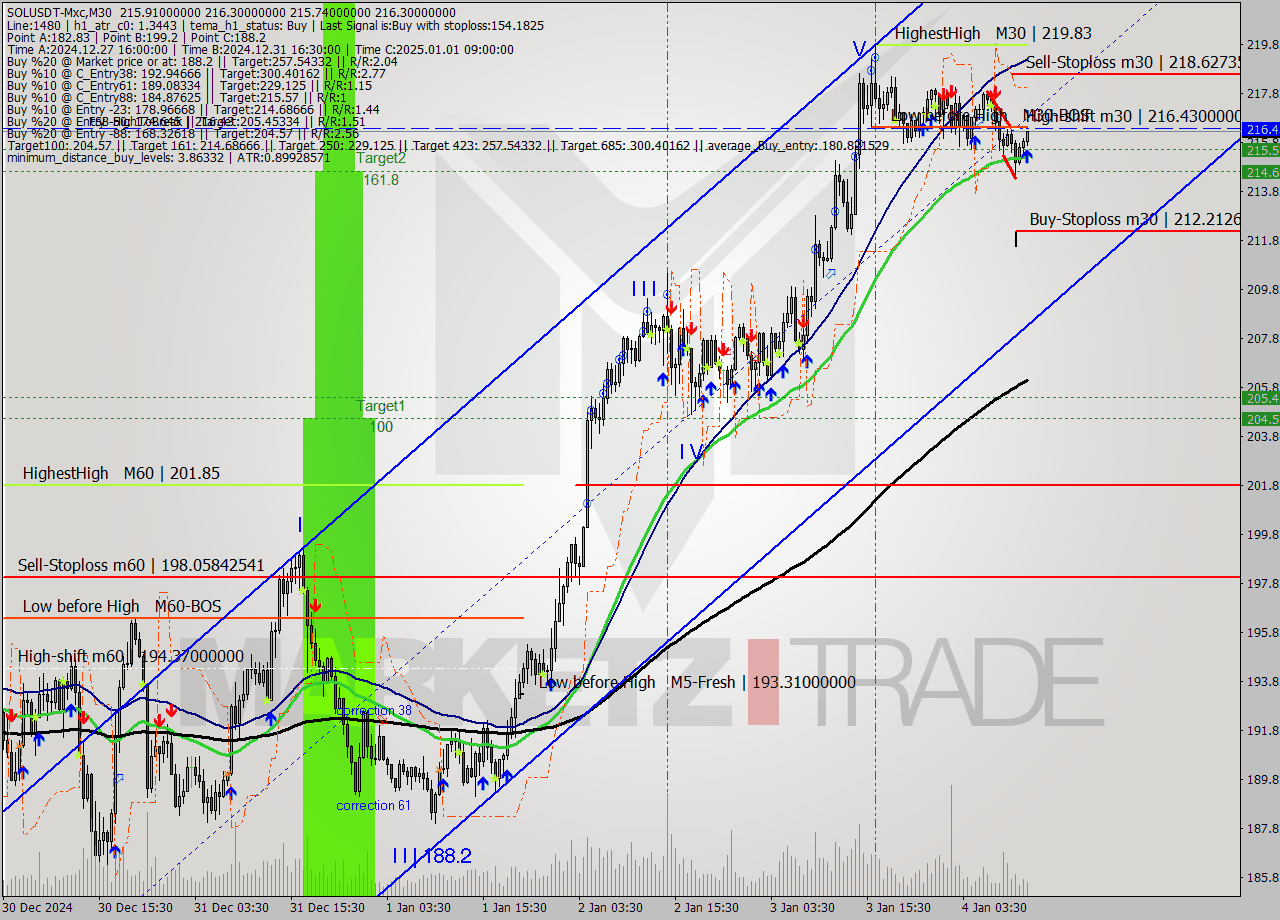Select the '161.8' Fibonacci level text
The width and height of the screenshot is (1280, 920).
381,180
